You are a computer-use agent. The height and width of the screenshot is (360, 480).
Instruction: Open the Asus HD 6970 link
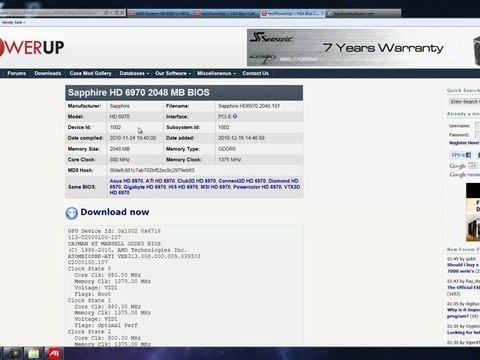click(126, 181)
